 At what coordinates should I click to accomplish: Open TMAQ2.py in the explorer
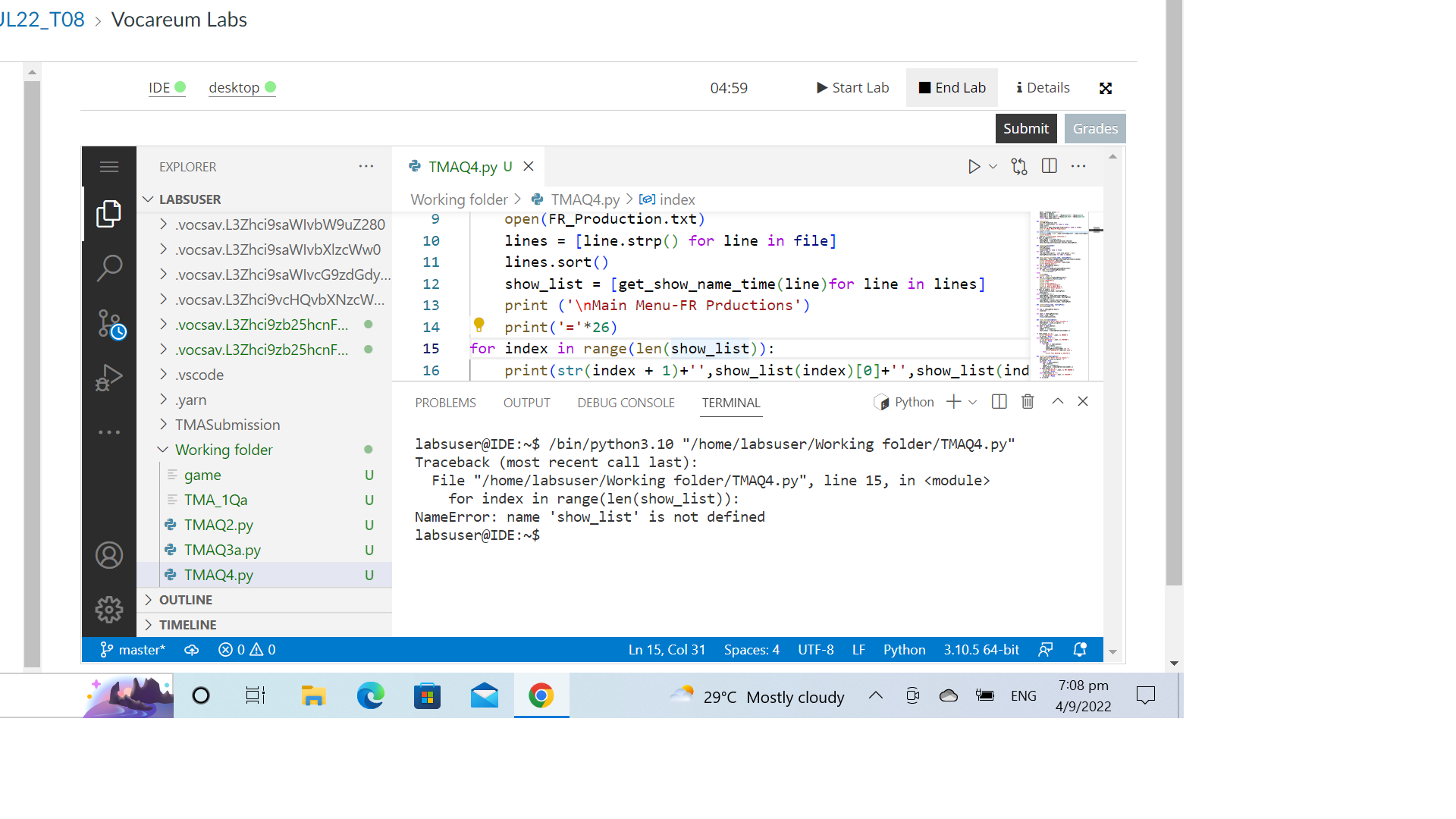(x=218, y=525)
